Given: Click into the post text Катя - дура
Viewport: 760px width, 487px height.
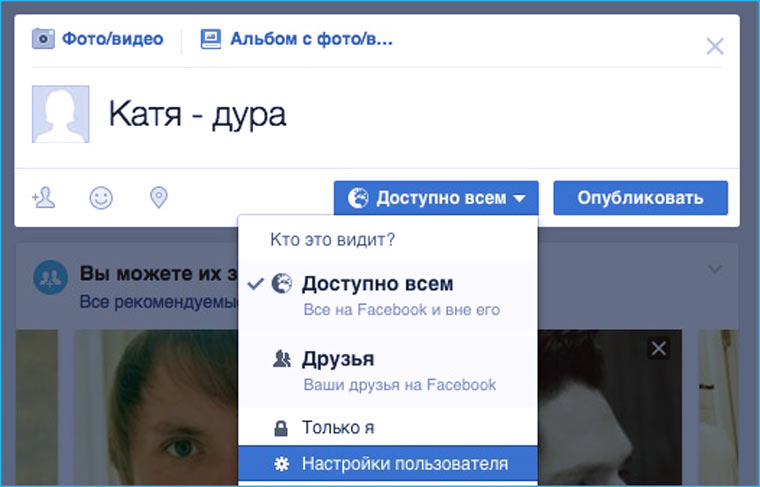Looking at the screenshot, I should click(197, 115).
